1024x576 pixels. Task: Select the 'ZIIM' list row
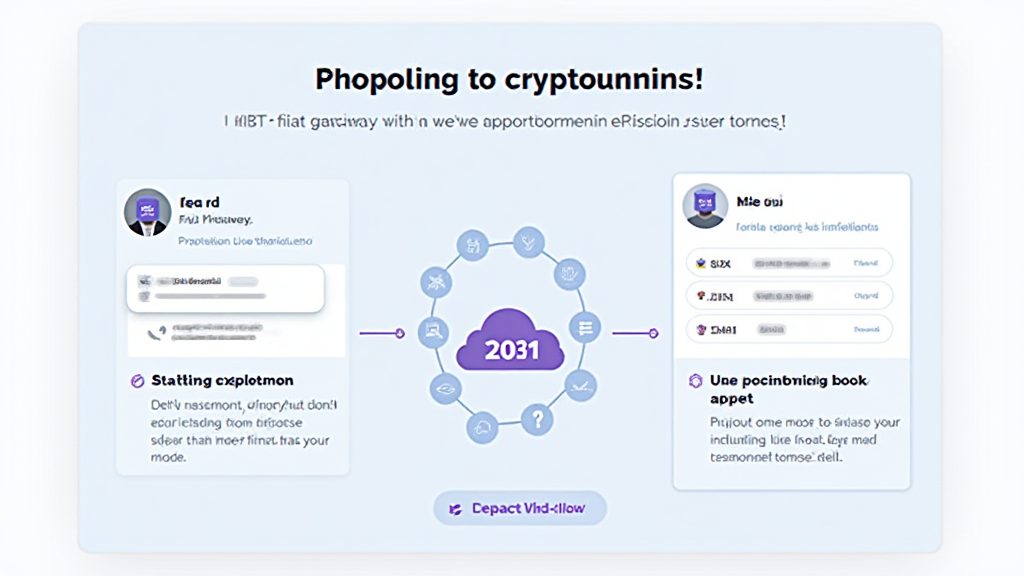point(789,297)
